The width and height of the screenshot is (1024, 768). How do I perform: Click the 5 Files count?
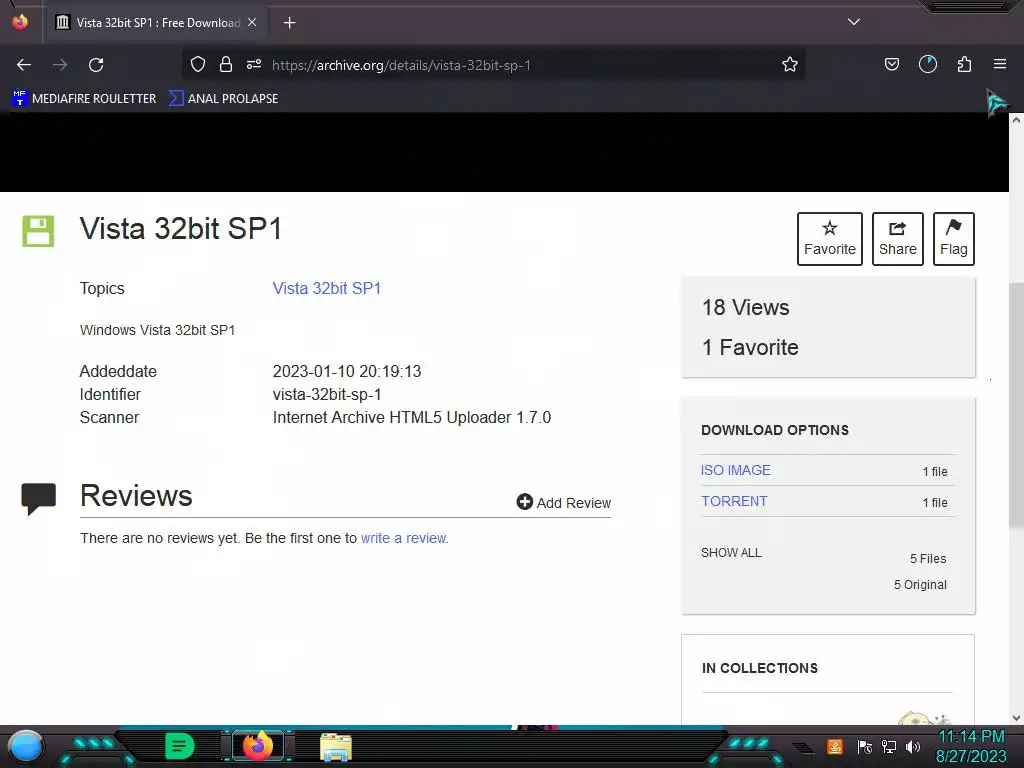coord(928,558)
